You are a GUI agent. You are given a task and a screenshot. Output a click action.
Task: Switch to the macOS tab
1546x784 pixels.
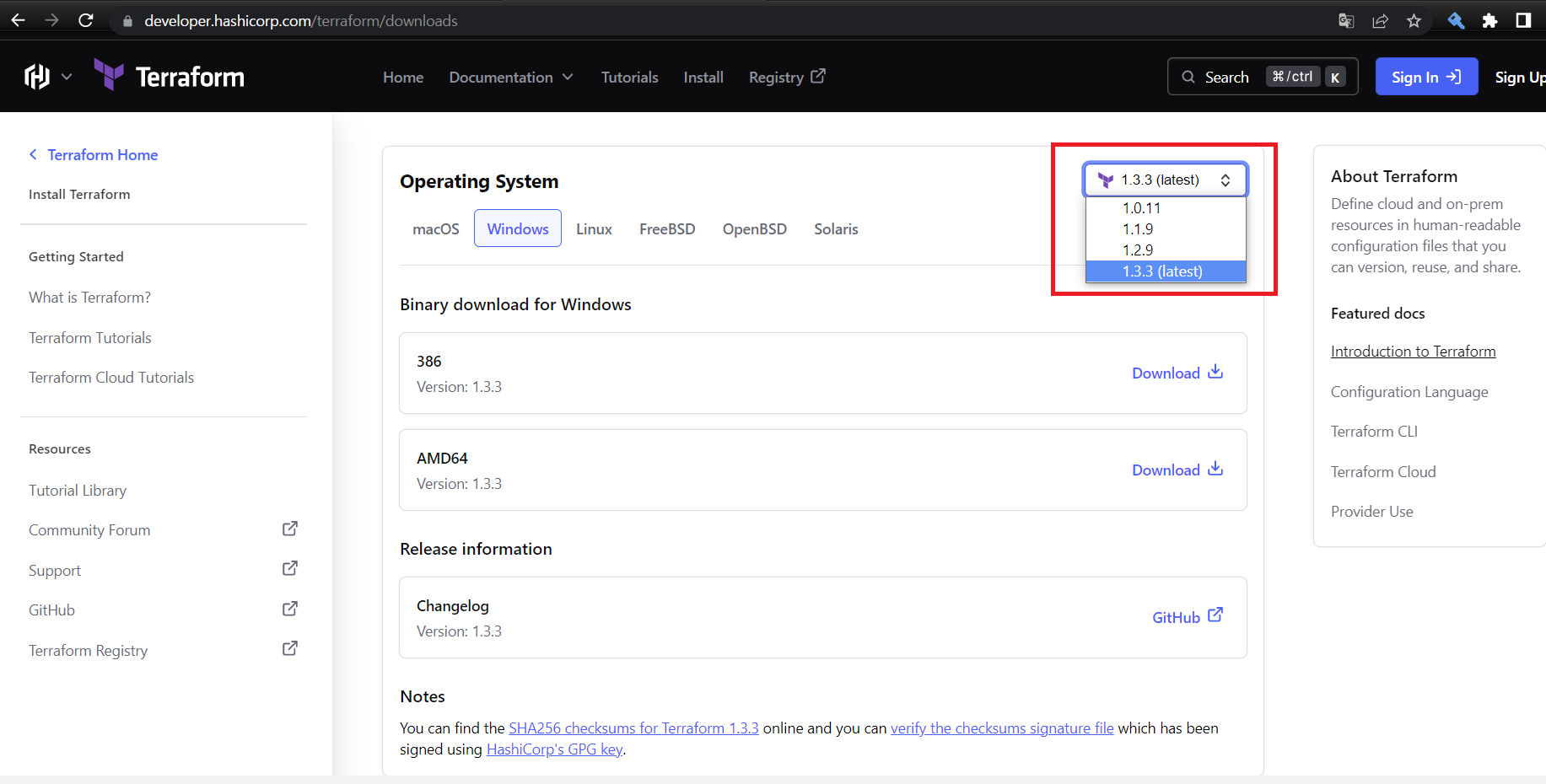click(436, 228)
